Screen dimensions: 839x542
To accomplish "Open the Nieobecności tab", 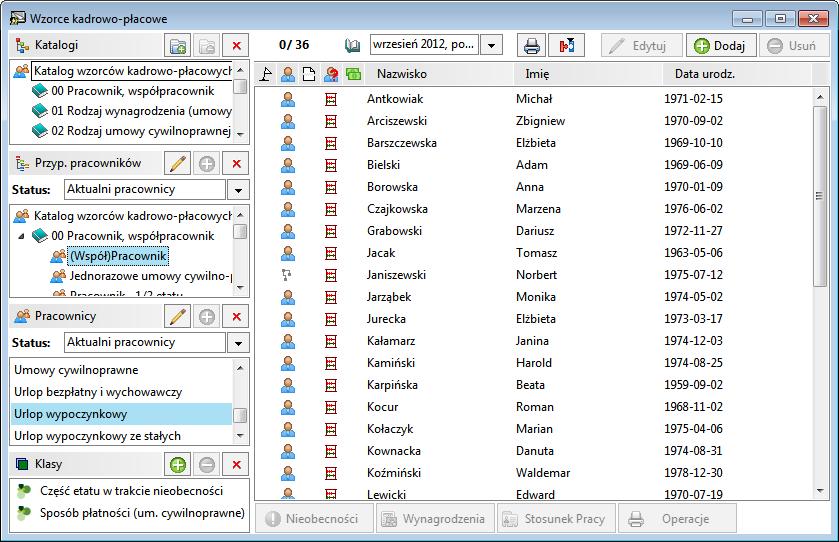I will click(x=315, y=518).
